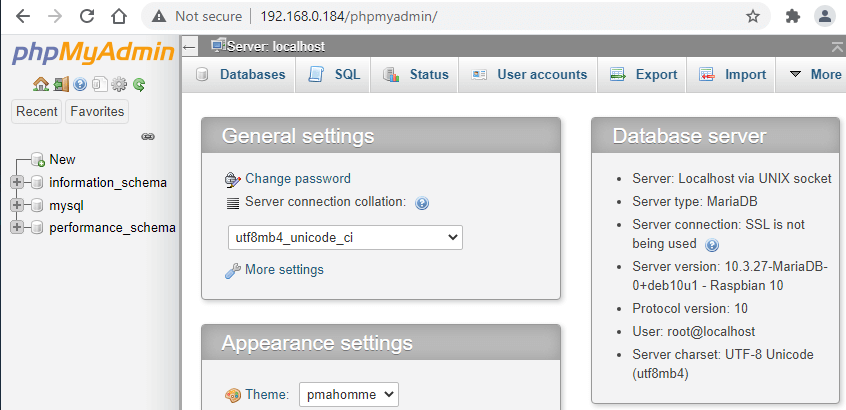
Task: Bookmark this page with the star icon
Action: click(x=753, y=16)
